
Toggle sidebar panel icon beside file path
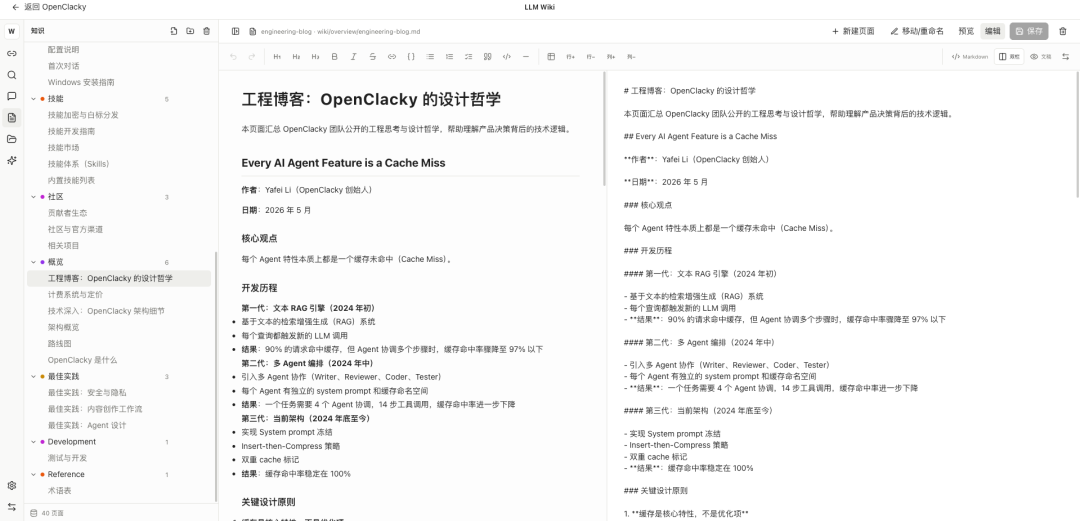coord(236,31)
